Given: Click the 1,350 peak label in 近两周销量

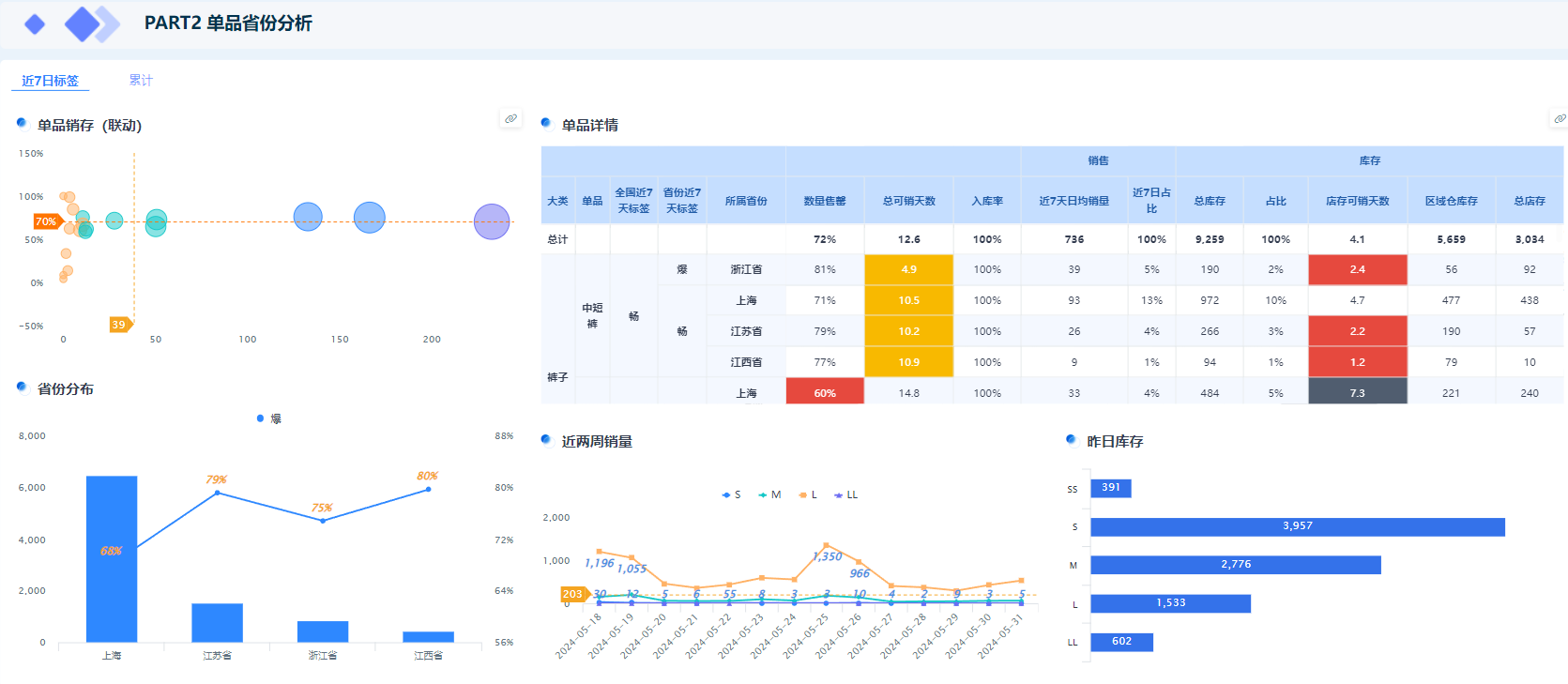Looking at the screenshot, I should click(828, 556).
